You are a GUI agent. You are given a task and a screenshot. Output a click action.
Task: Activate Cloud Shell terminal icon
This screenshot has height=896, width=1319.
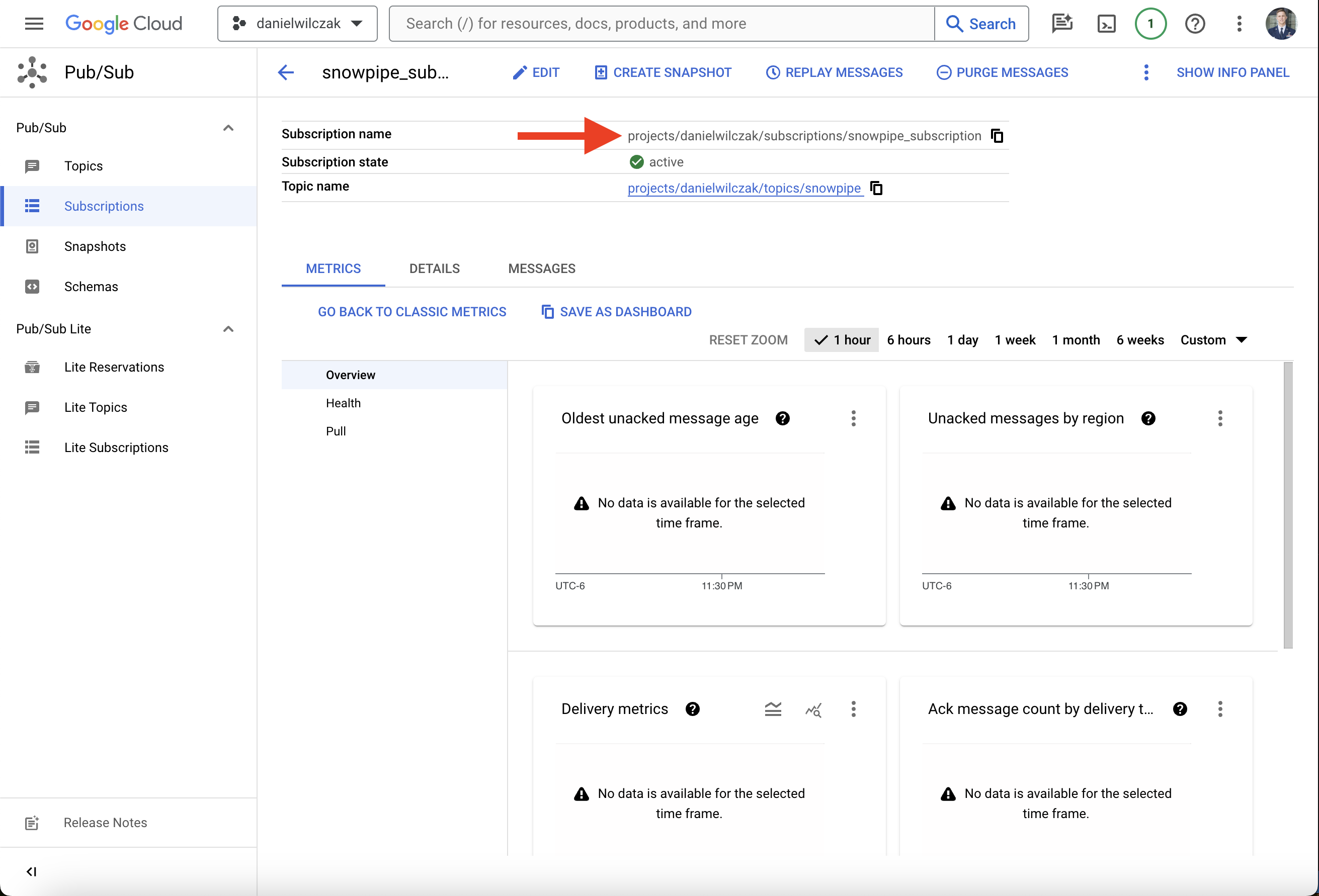tap(1106, 24)
